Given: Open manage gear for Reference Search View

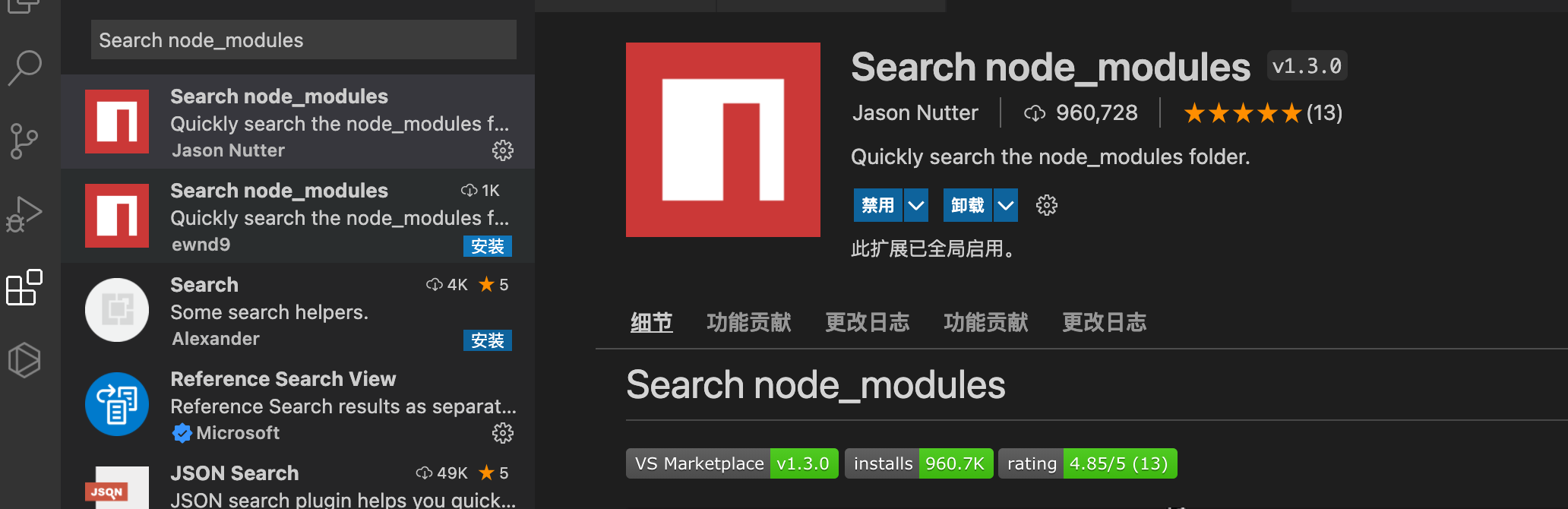Looking at the screenshot, I should pyautogui.click(x=503, y=433).
